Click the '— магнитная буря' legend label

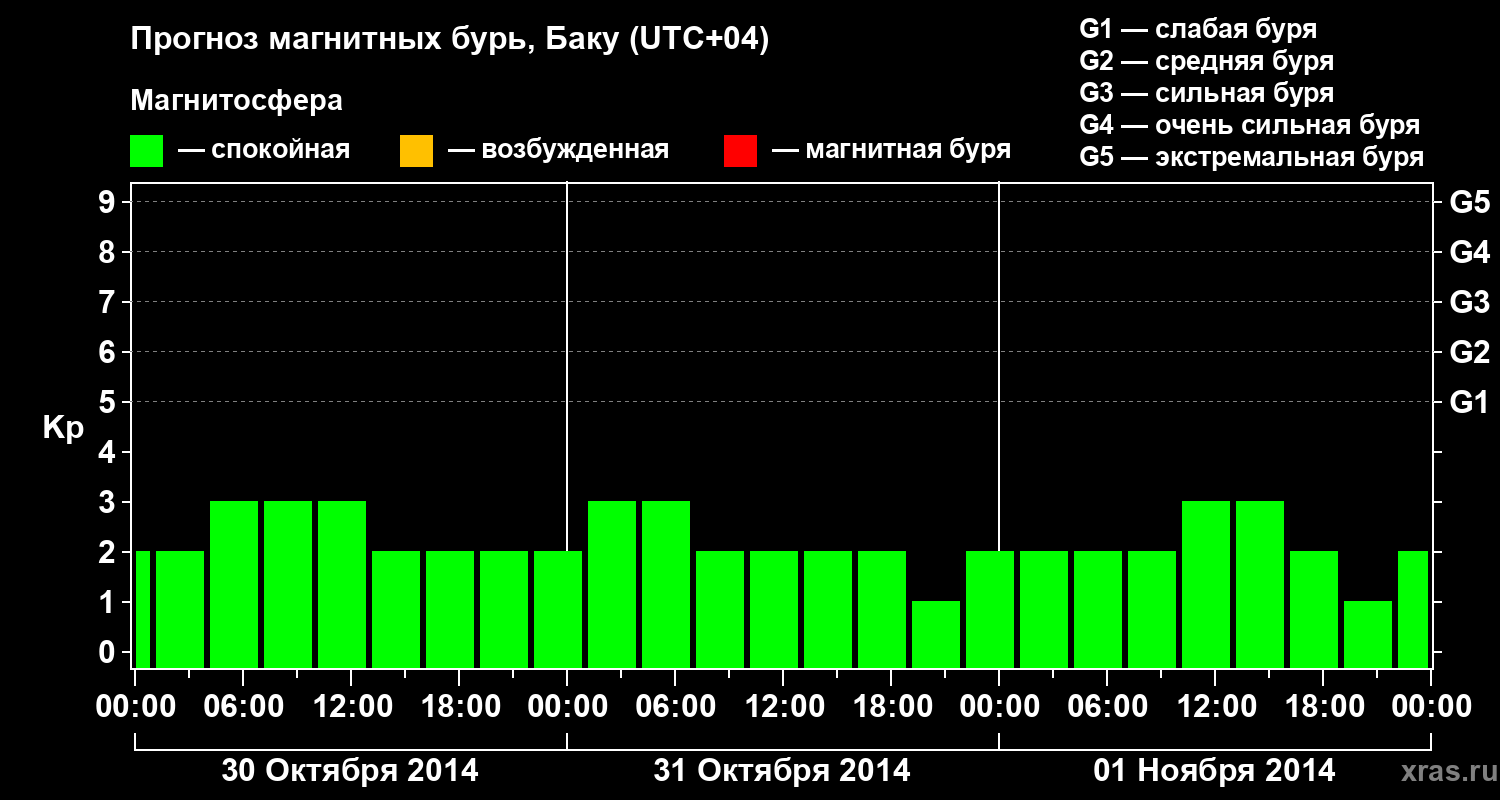pos(891,150)
